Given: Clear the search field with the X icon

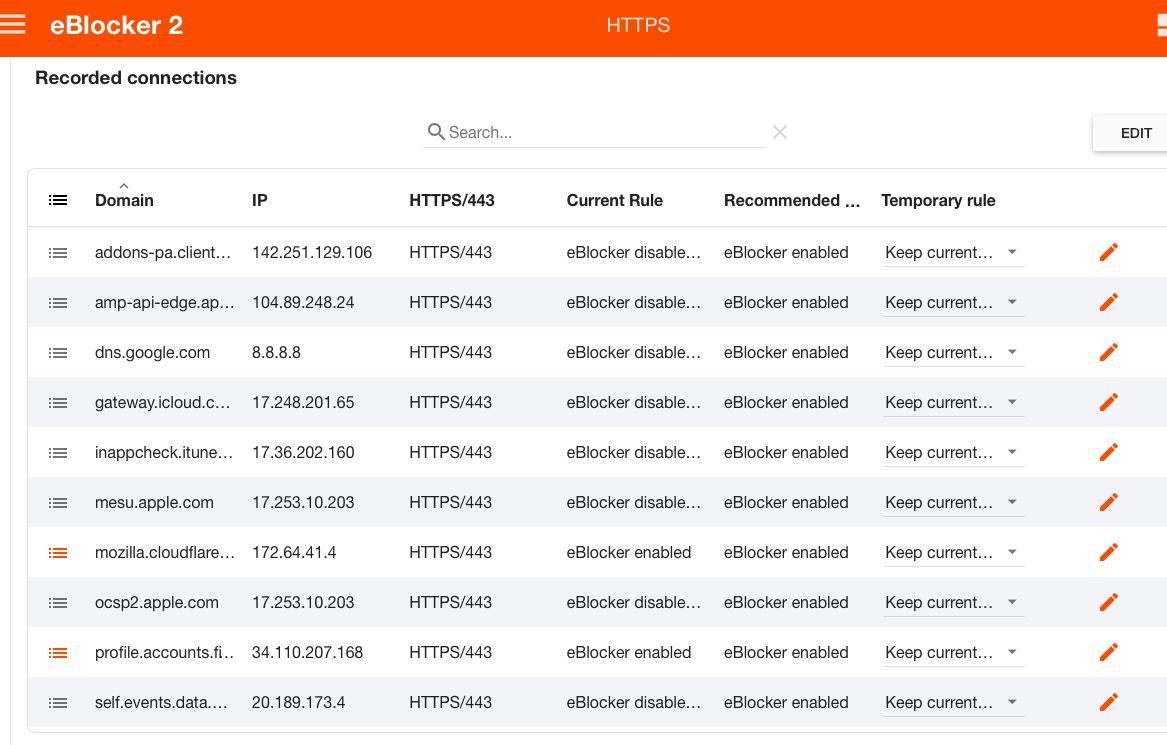Looking at the screenshot, I should (780, 132).
